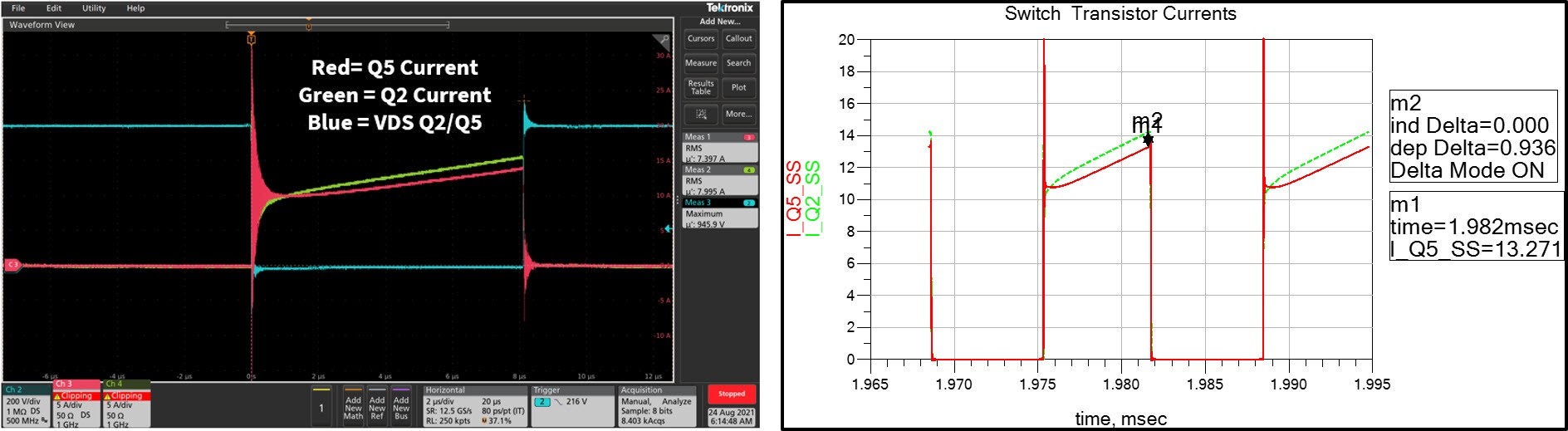The height and width of the screenshot is (431, 1568).
Task: Click Add New Math button
Action: [x=353, y=406]
